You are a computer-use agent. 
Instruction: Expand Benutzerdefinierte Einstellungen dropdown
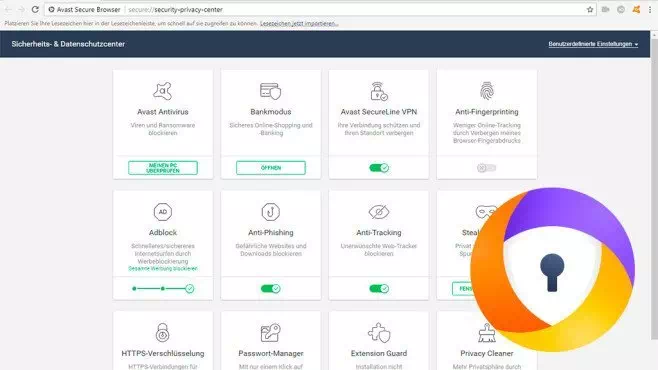[x=593, y=44]
